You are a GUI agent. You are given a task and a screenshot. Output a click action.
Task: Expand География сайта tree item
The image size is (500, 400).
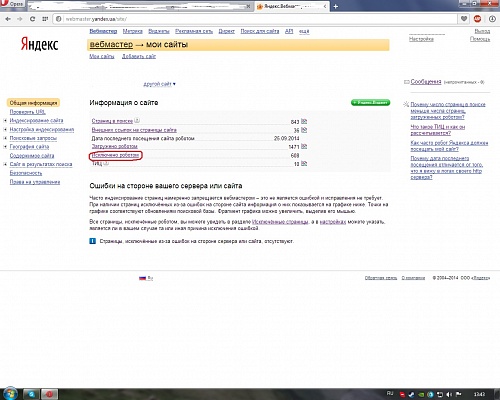point(5,147)
